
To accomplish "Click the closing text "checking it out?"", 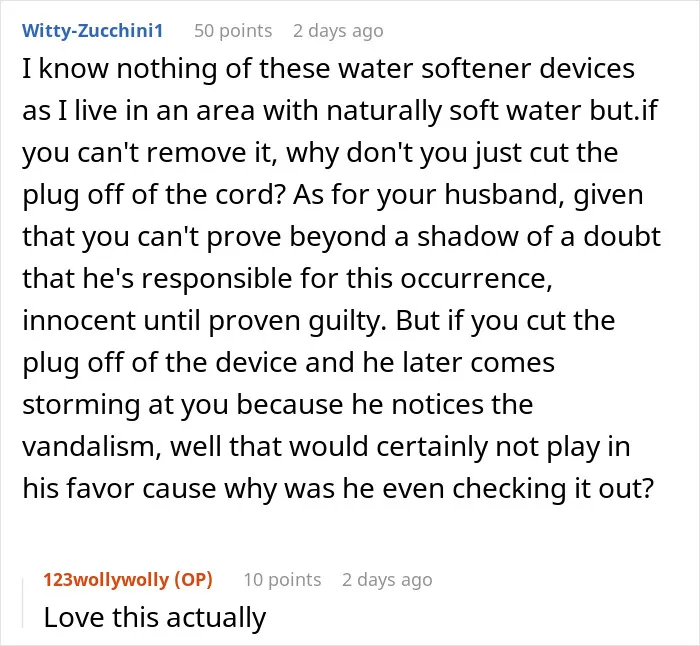I will click(x=553, y=488).
